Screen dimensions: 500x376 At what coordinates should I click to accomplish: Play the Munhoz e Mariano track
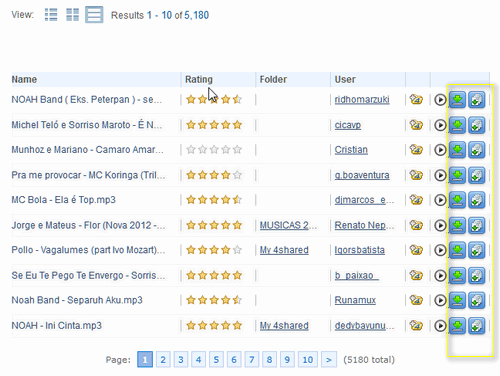tap(440, 150)
